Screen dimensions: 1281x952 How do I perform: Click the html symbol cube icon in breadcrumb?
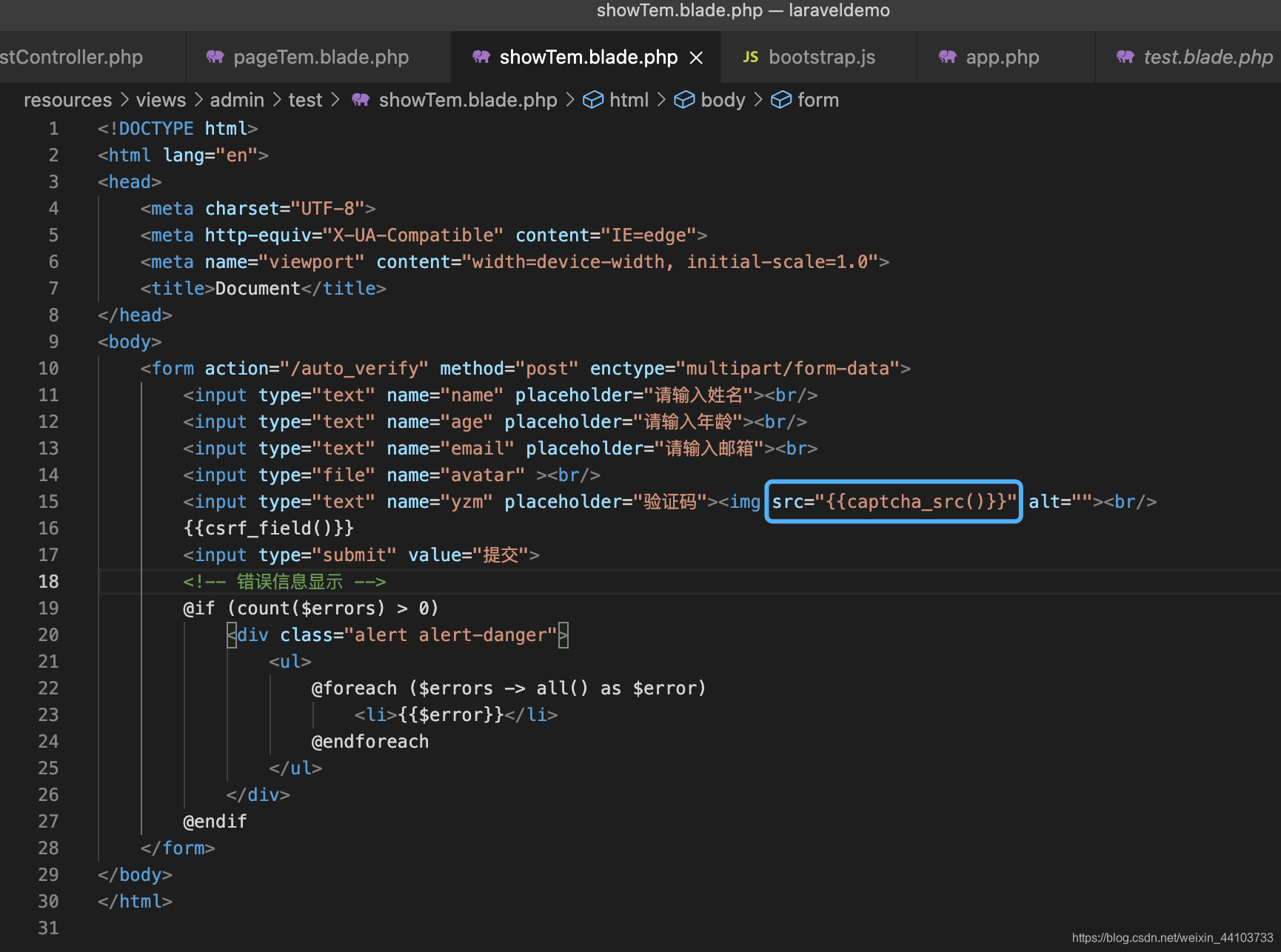coord(593,100)
